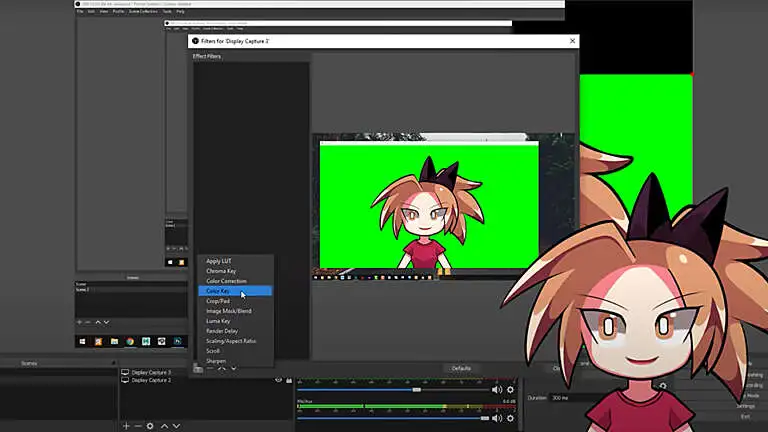768x432 pixels.
Task: Open the upper mixer channel gear settings
Action: [x=510, y=390]
